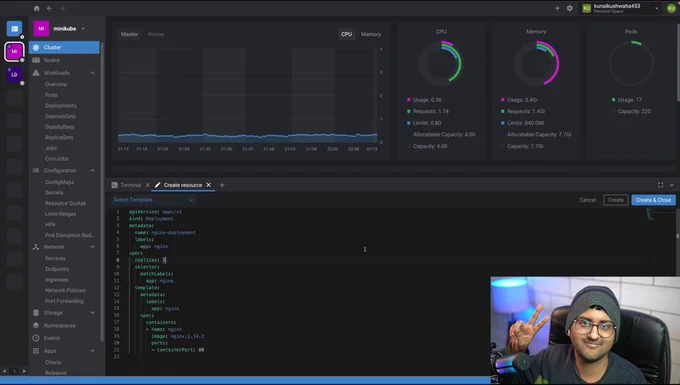Click the KU user avatar icon
Image resolution: width=680 pixels, height=385 pixels.
671,8
